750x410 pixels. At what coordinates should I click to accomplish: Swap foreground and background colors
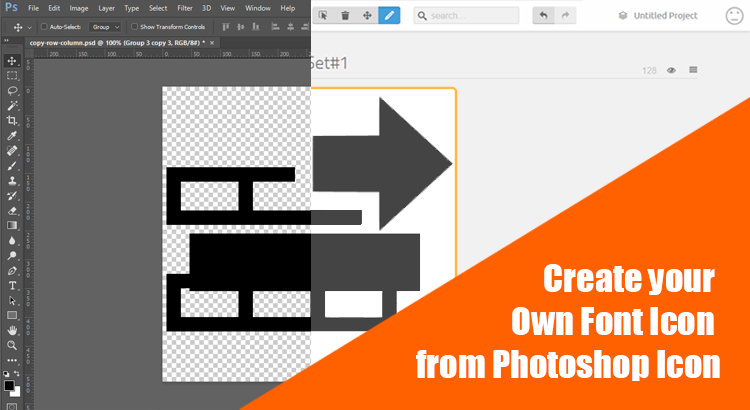tap(17, 373)
